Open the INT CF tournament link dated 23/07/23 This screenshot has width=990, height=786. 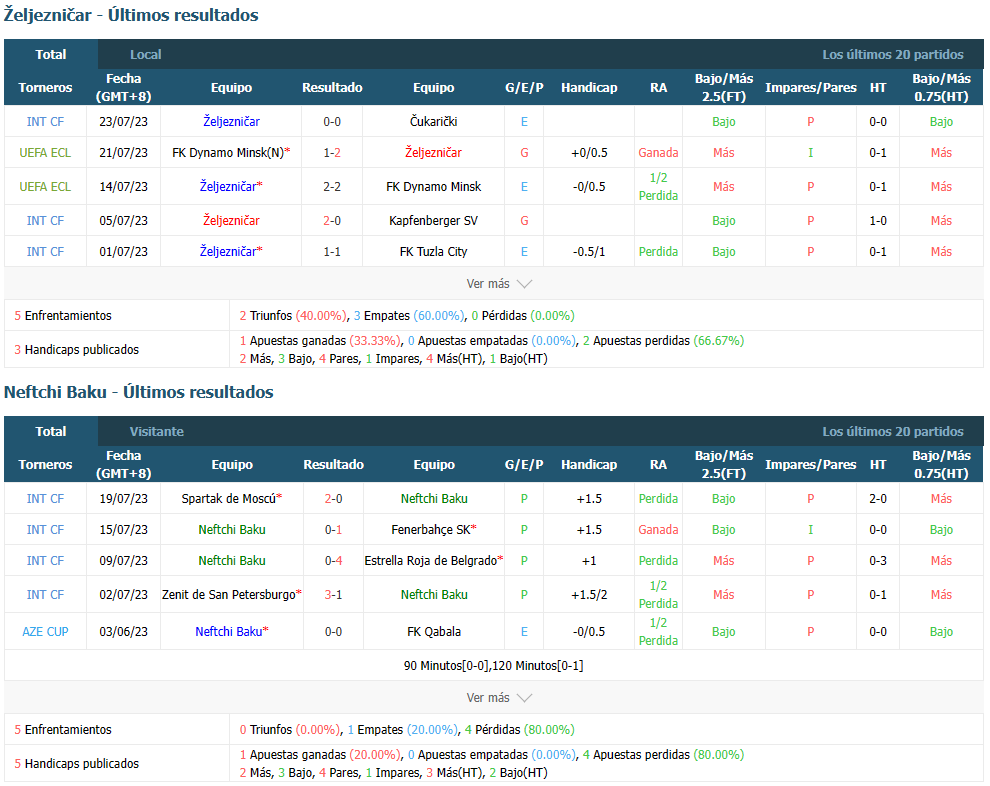pos(45,121)
